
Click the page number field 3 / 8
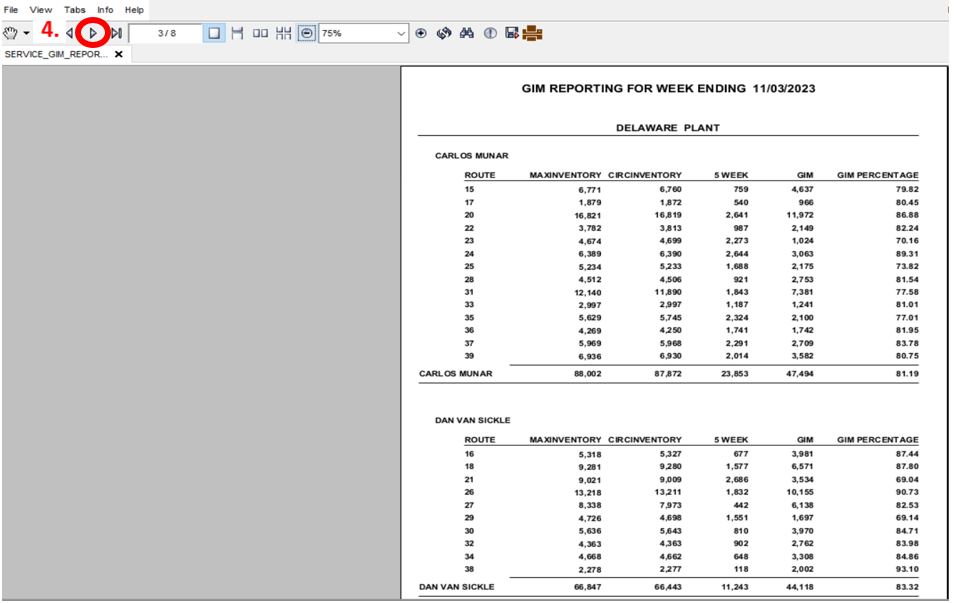pos(166,33)
